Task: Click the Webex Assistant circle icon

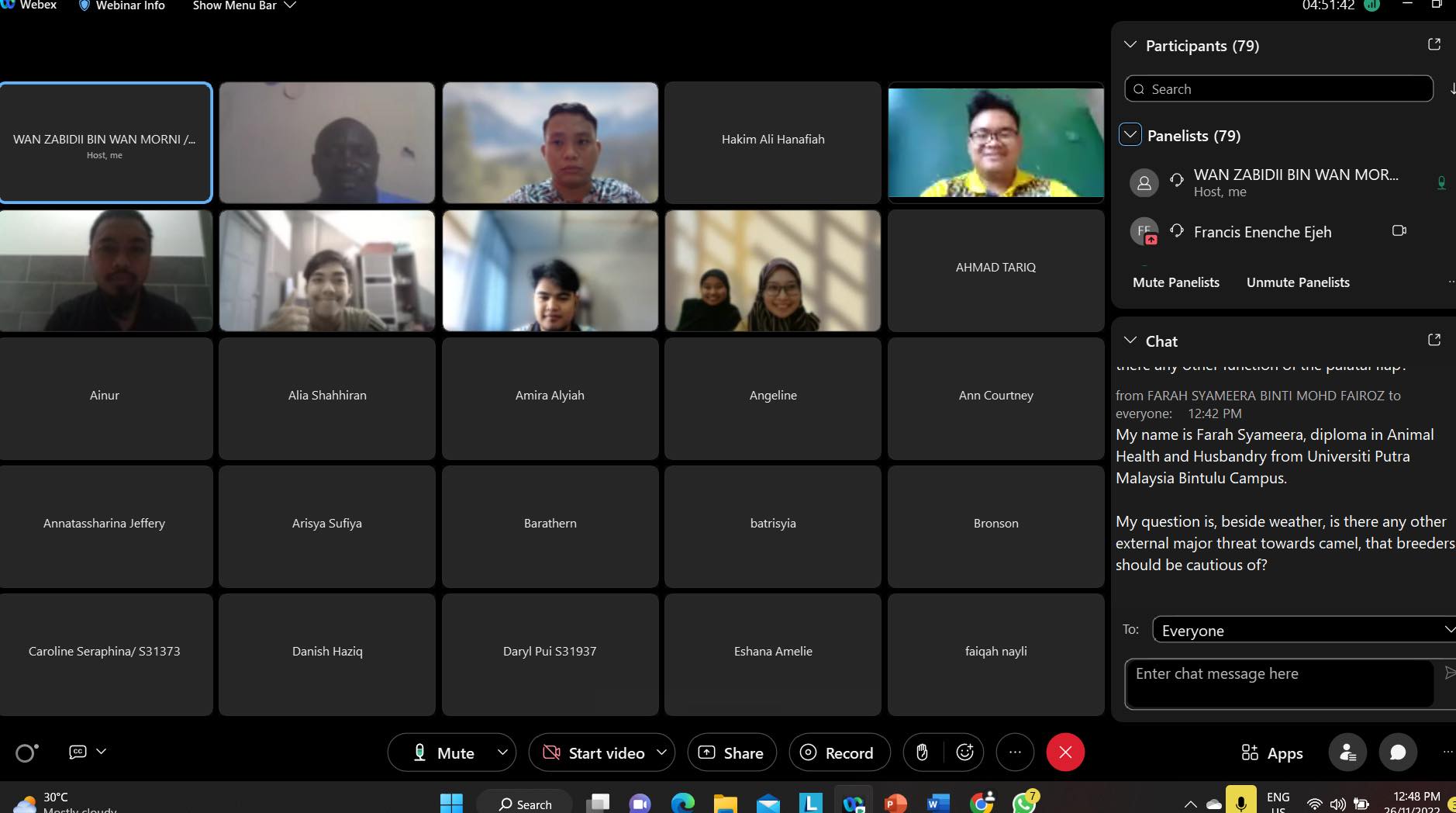Action: (26, 752)
